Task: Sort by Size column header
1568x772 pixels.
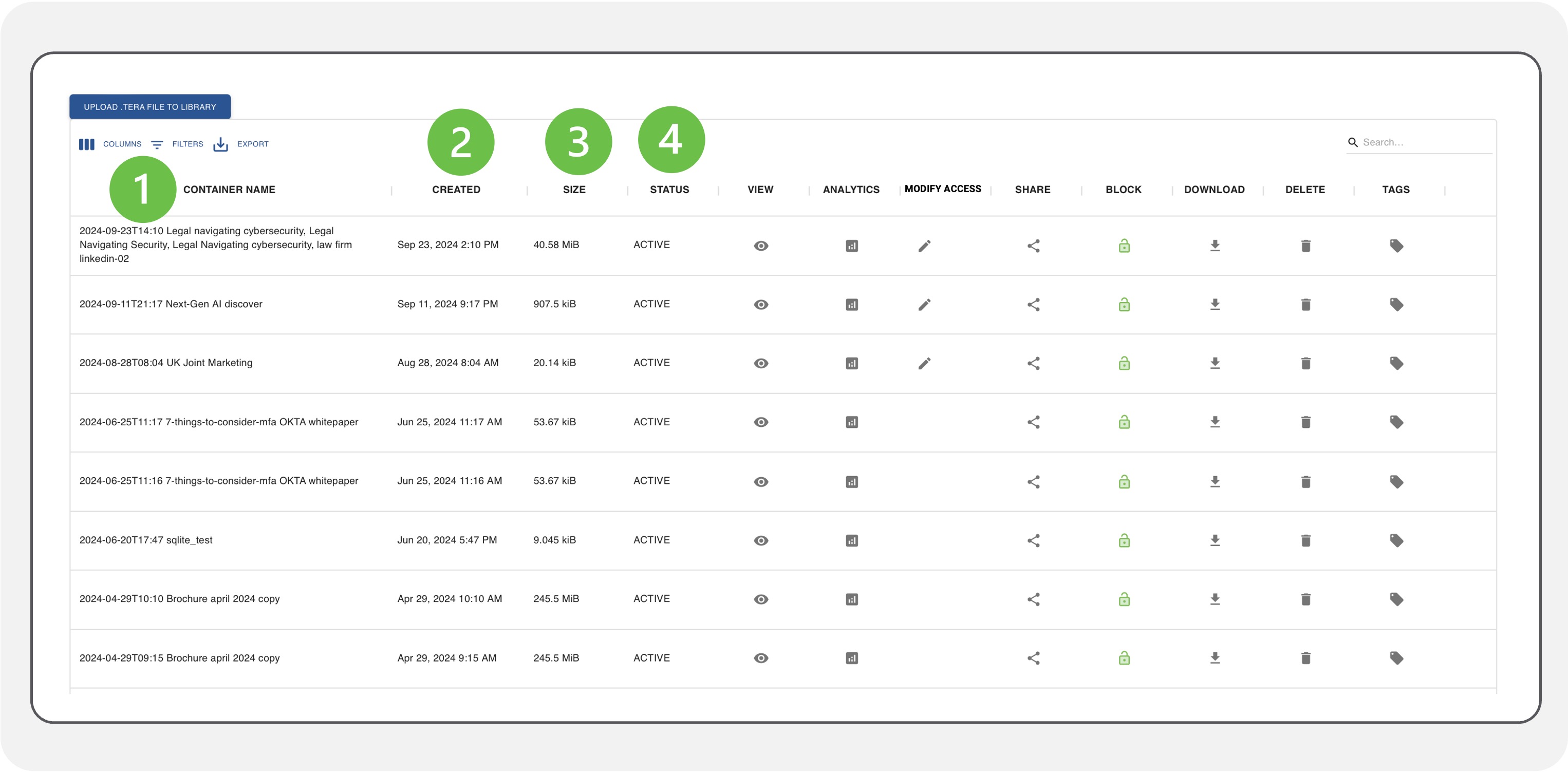Action: pyautogui.click(x=574, y=190)
